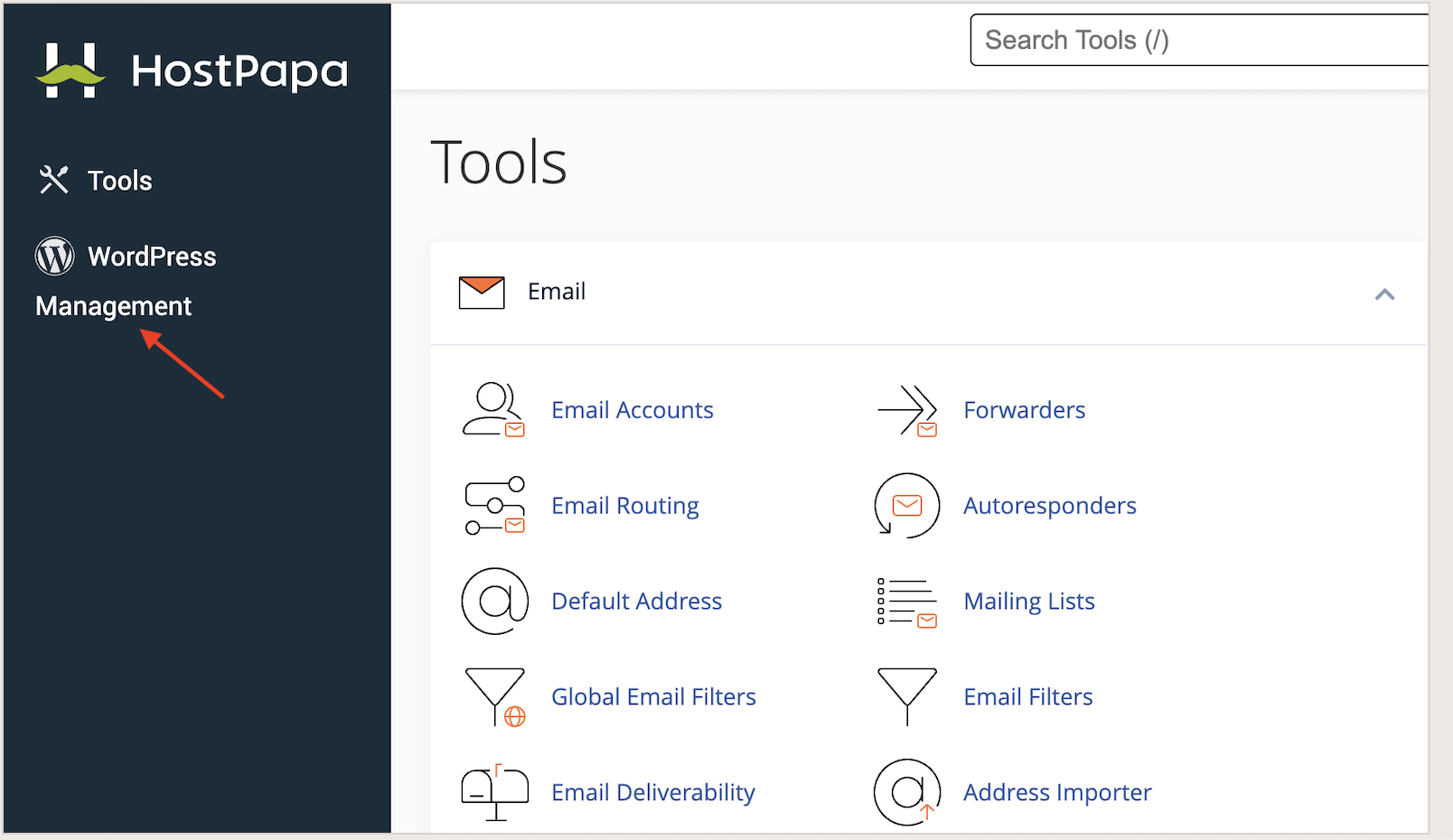
Task: Collapse the Email section chevron
Action: [1384, 294]
